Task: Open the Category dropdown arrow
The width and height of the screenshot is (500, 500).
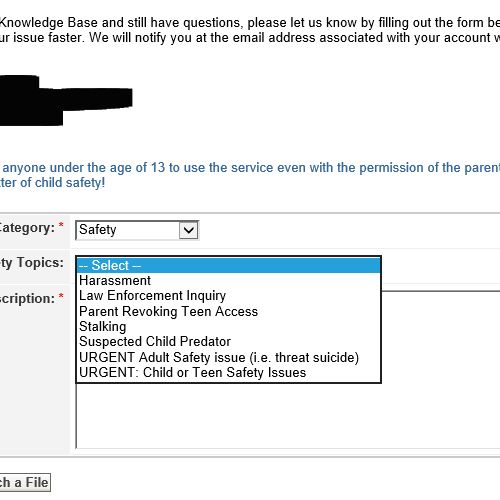Action: 189,230
